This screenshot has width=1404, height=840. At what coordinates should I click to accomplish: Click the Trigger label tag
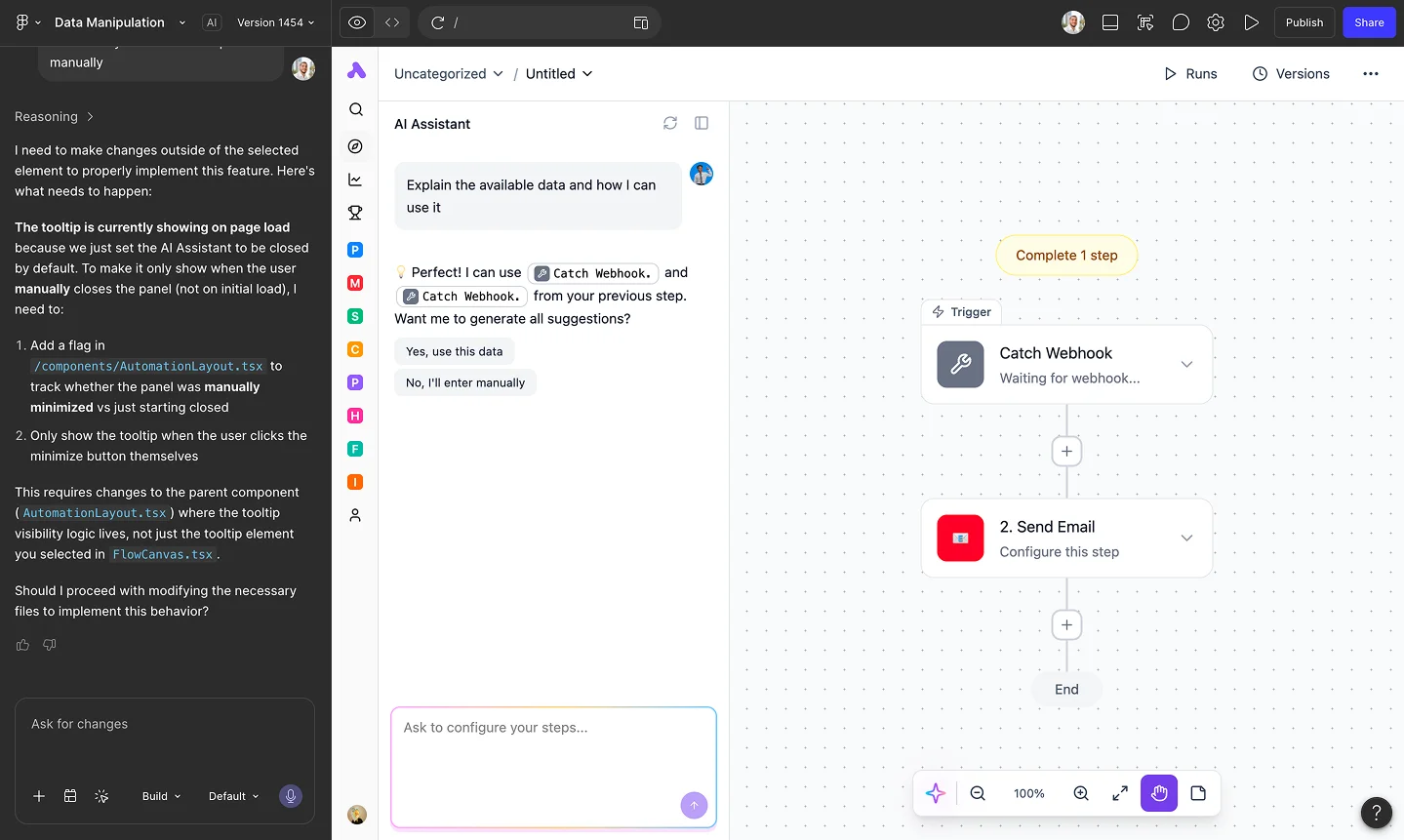click(961, 311)
